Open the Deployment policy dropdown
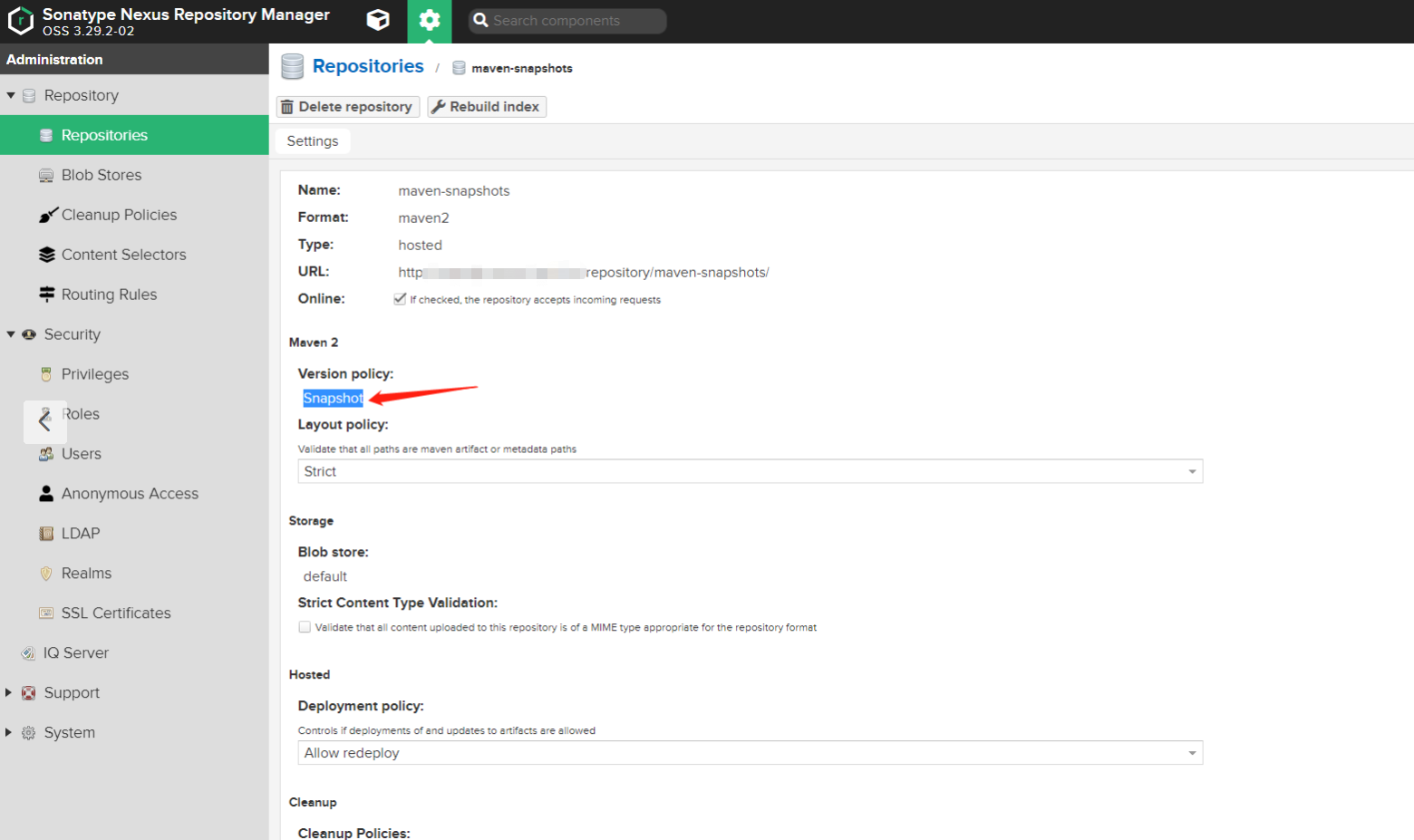The image size is (1414, 840). coord(1191,752)
